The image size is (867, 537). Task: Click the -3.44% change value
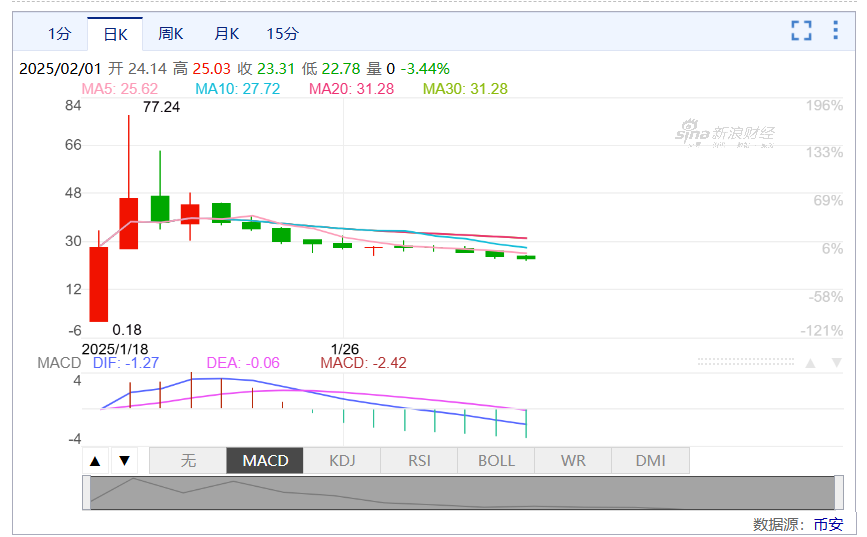[425, 69]
